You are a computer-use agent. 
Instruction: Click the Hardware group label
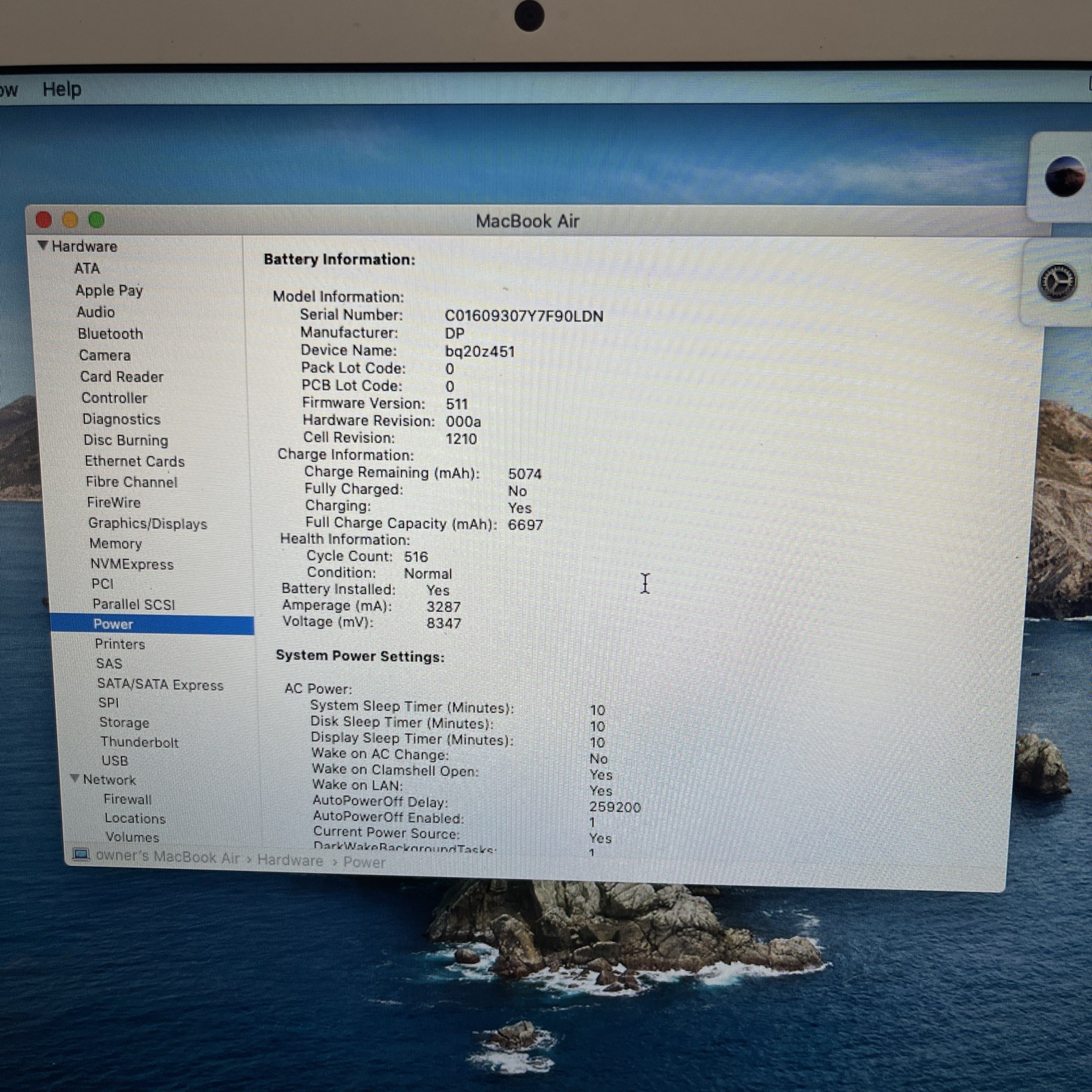85,246
